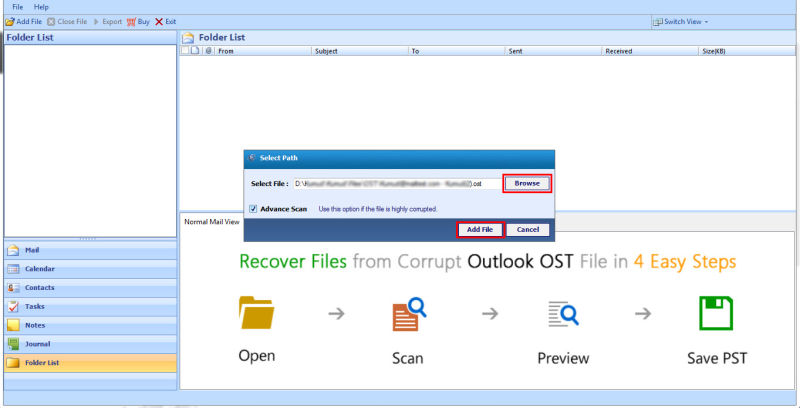Click the Add File dialog button
800x408 pixels.
(x=480, y=230)
